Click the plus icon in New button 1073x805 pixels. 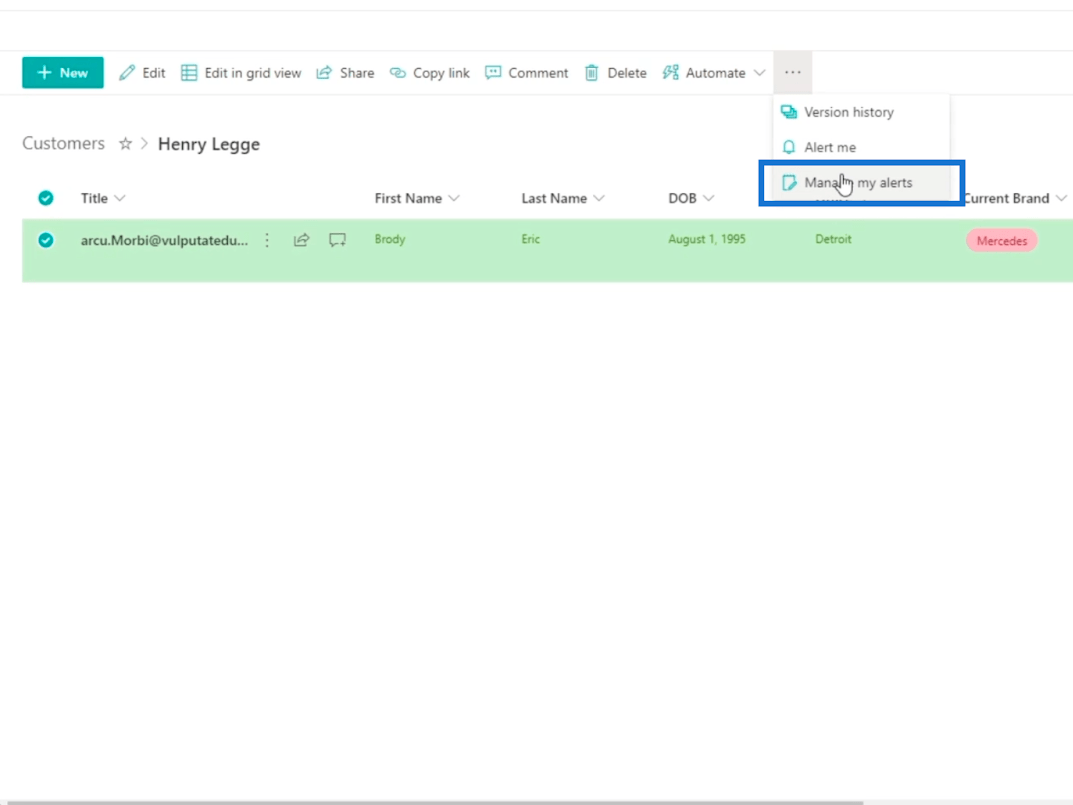tap(44, 73)
